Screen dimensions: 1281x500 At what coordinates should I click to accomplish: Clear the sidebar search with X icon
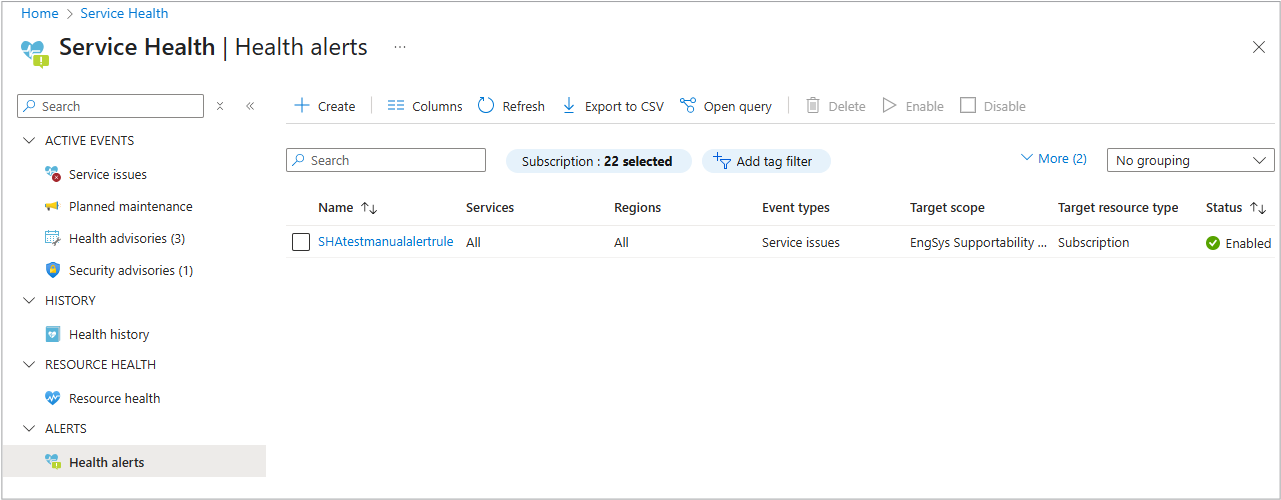(220, 106)
